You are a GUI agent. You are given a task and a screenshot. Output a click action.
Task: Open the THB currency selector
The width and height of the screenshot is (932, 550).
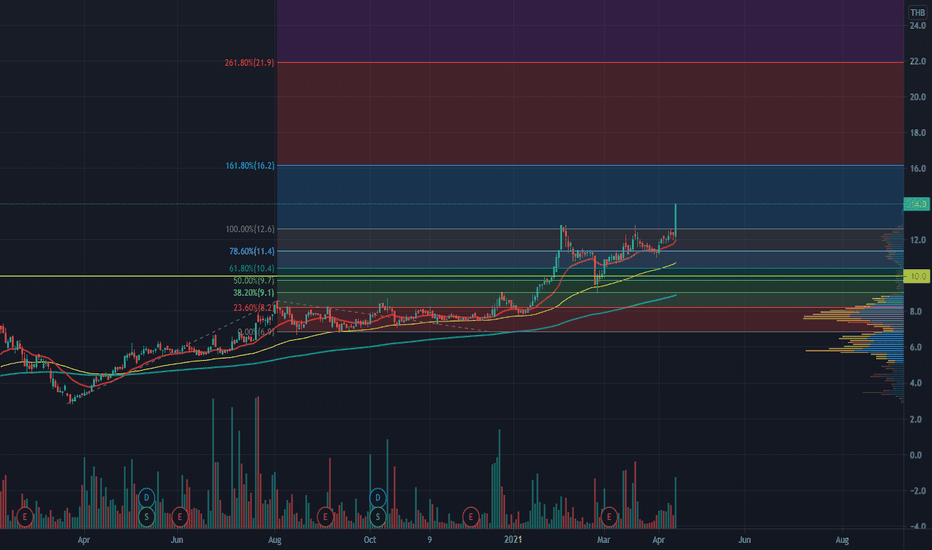click(918, 12)
